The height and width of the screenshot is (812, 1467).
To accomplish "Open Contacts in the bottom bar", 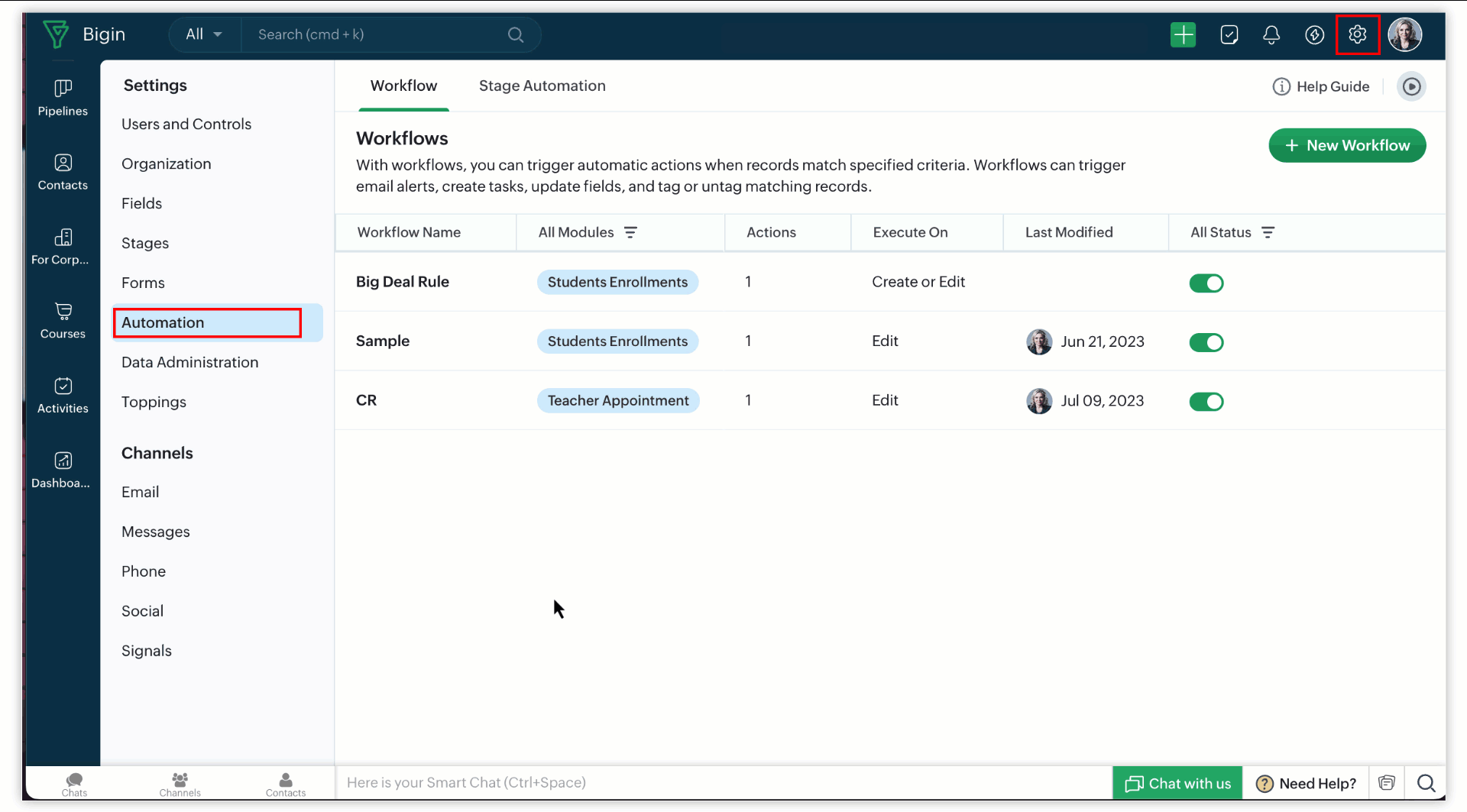I will pos(286,783).
